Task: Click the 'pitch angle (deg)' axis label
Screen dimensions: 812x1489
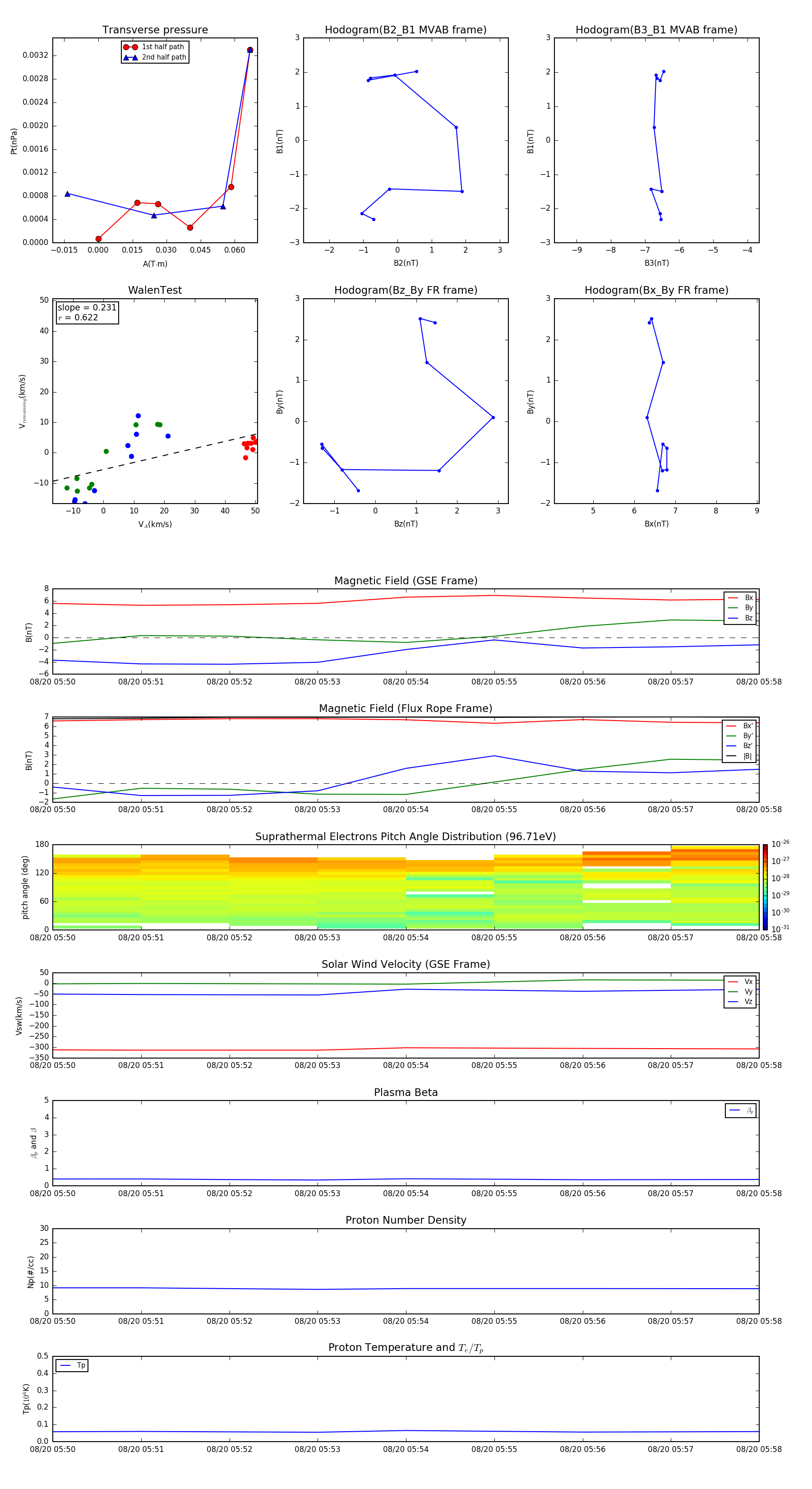Action: pos(25,887)
